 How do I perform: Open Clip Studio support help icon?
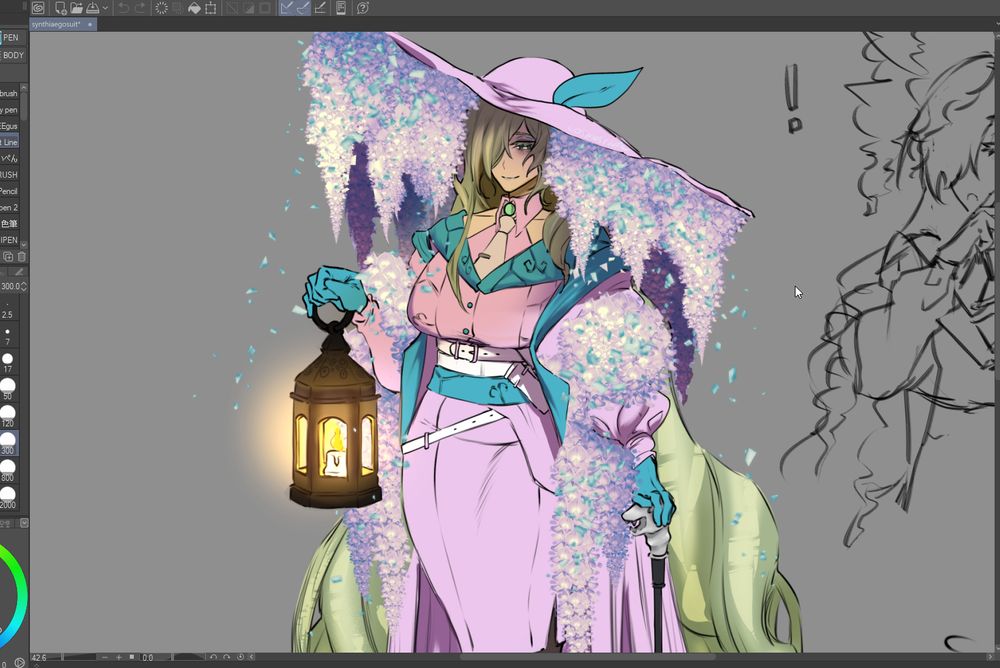pos(363,8)
